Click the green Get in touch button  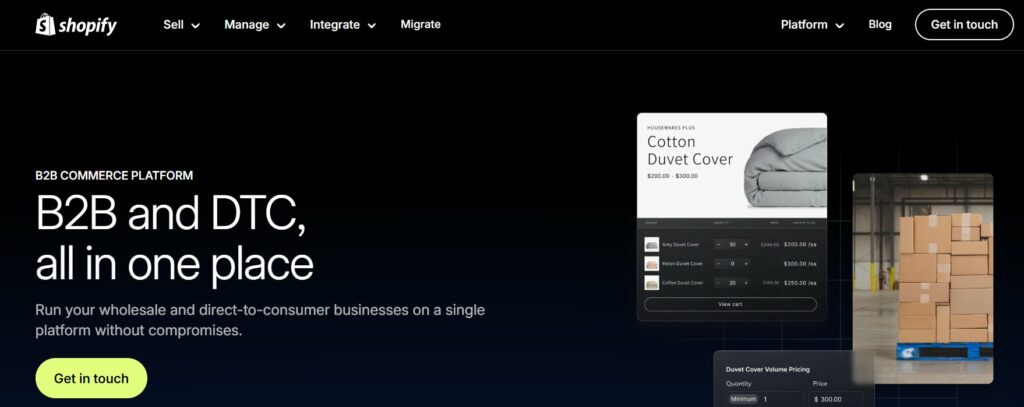[x=91, y=378]
